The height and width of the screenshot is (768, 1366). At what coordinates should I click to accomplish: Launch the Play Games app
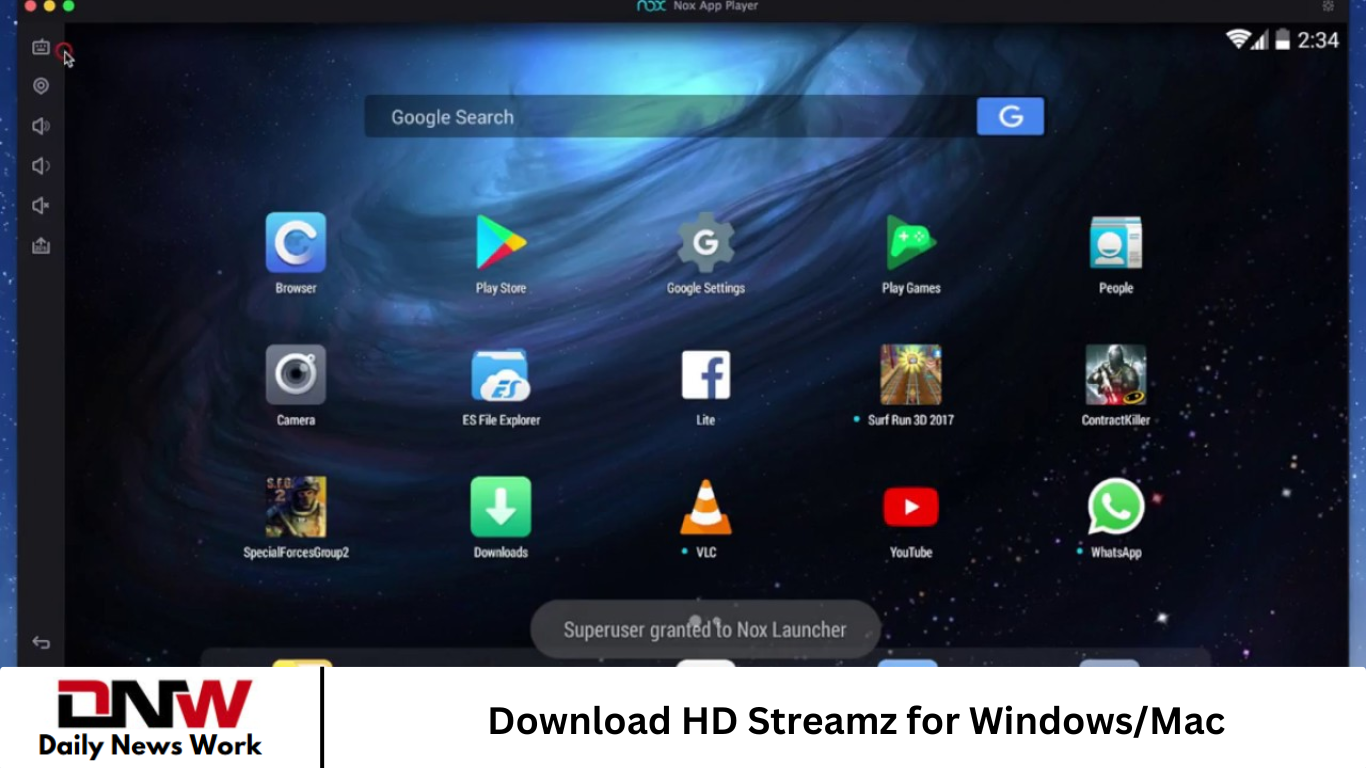coord(911,243)
